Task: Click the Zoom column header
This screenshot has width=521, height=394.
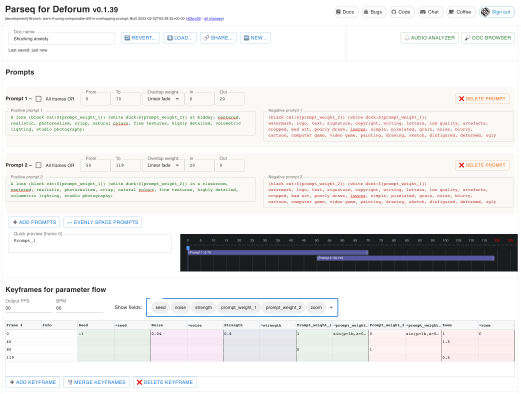Action: pos(460,325)
